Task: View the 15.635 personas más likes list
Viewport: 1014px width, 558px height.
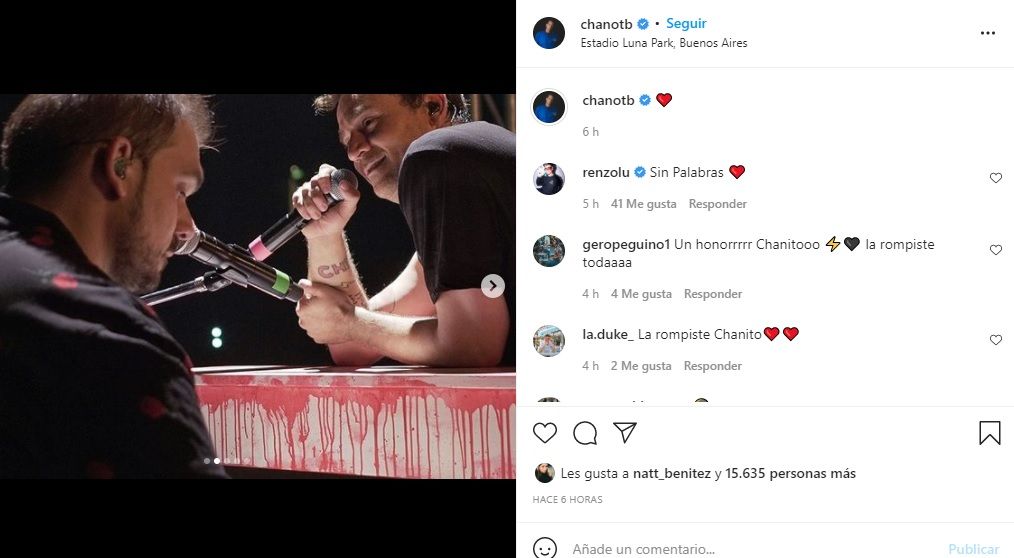Action: coord(790,473)
